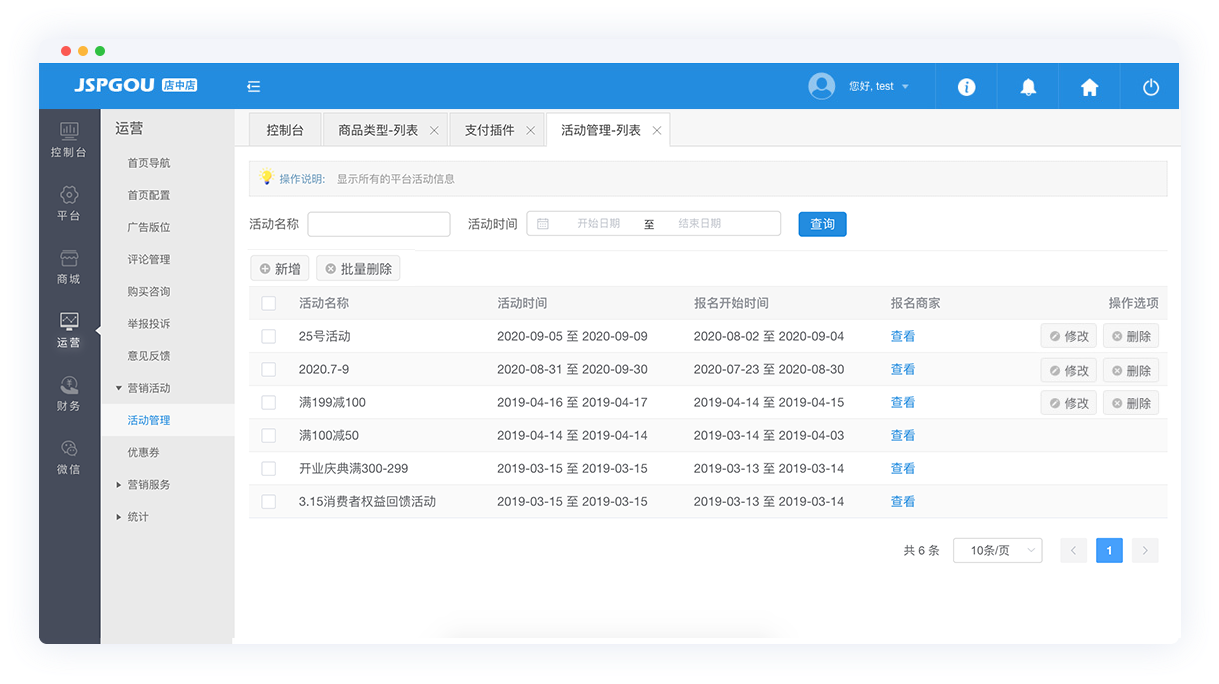Open the 10条/页 page size dropdown
This screenshot has width=1219, height=684.
point(997,550)
